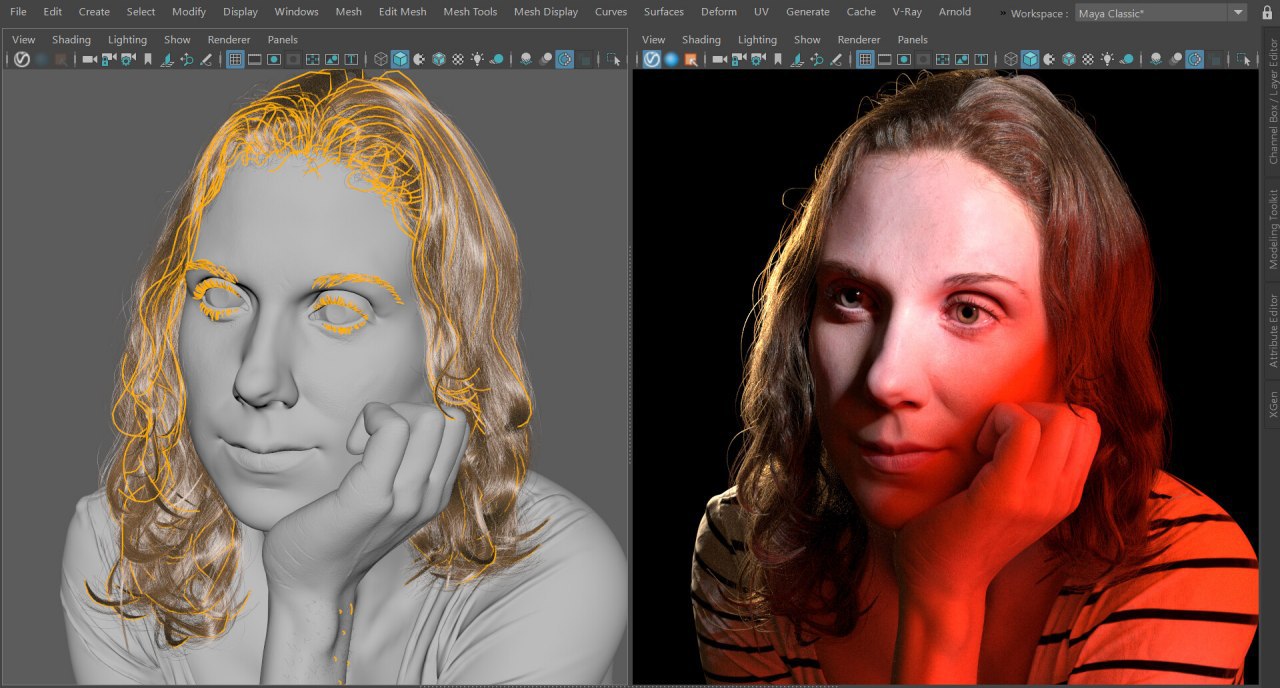This screenshot has height=688, width=1280.
Task: Open Shading menu in the right viewport
Action: coord(700,40)
